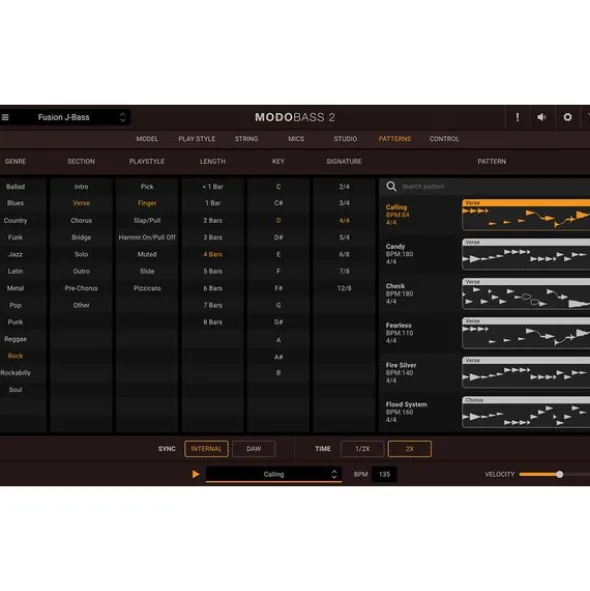The width and height of the screenshot is (590, 591).
Task: Enable 2X time
Action: click(x=409, y=449)
